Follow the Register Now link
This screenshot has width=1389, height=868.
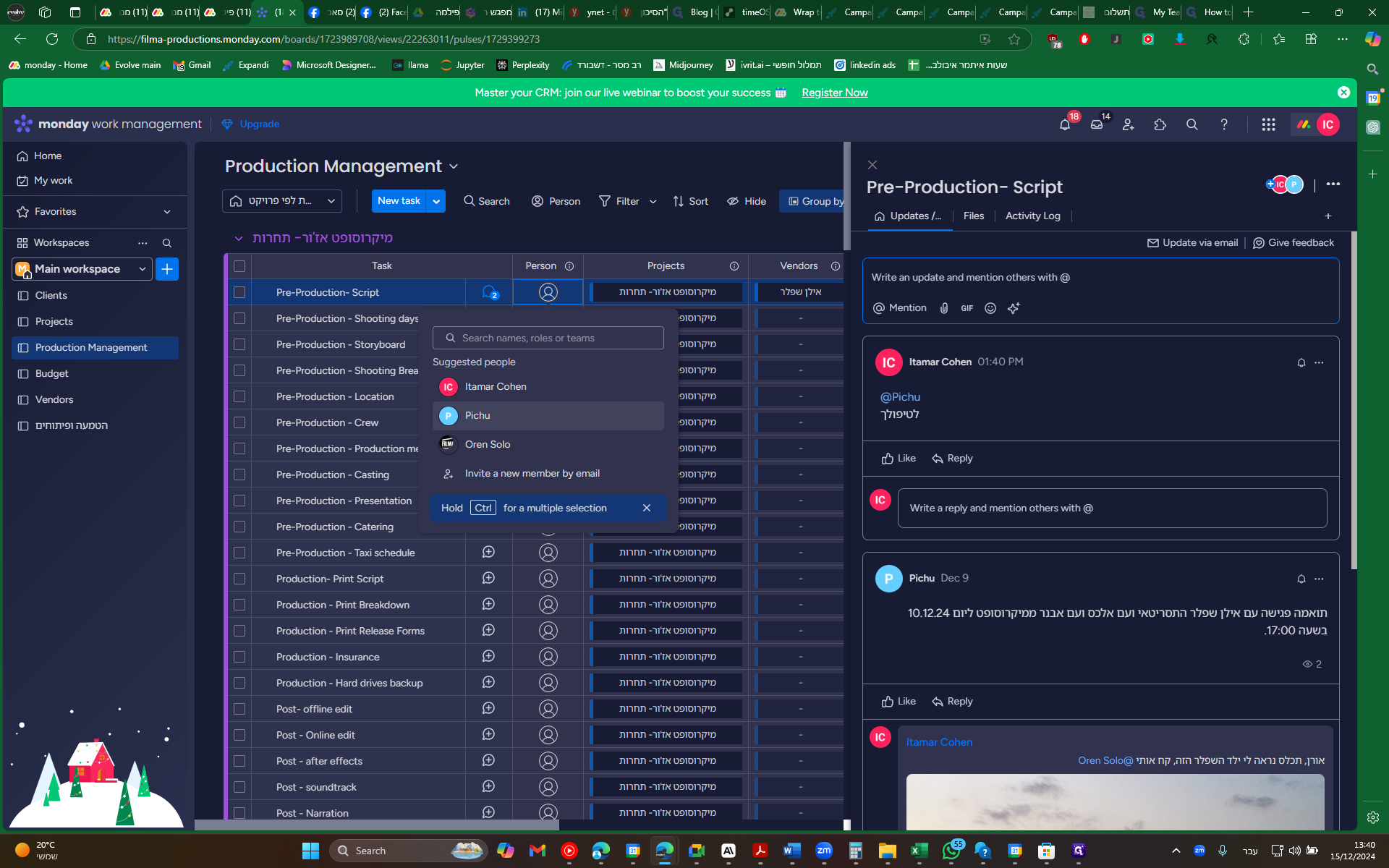click(835, 93)
